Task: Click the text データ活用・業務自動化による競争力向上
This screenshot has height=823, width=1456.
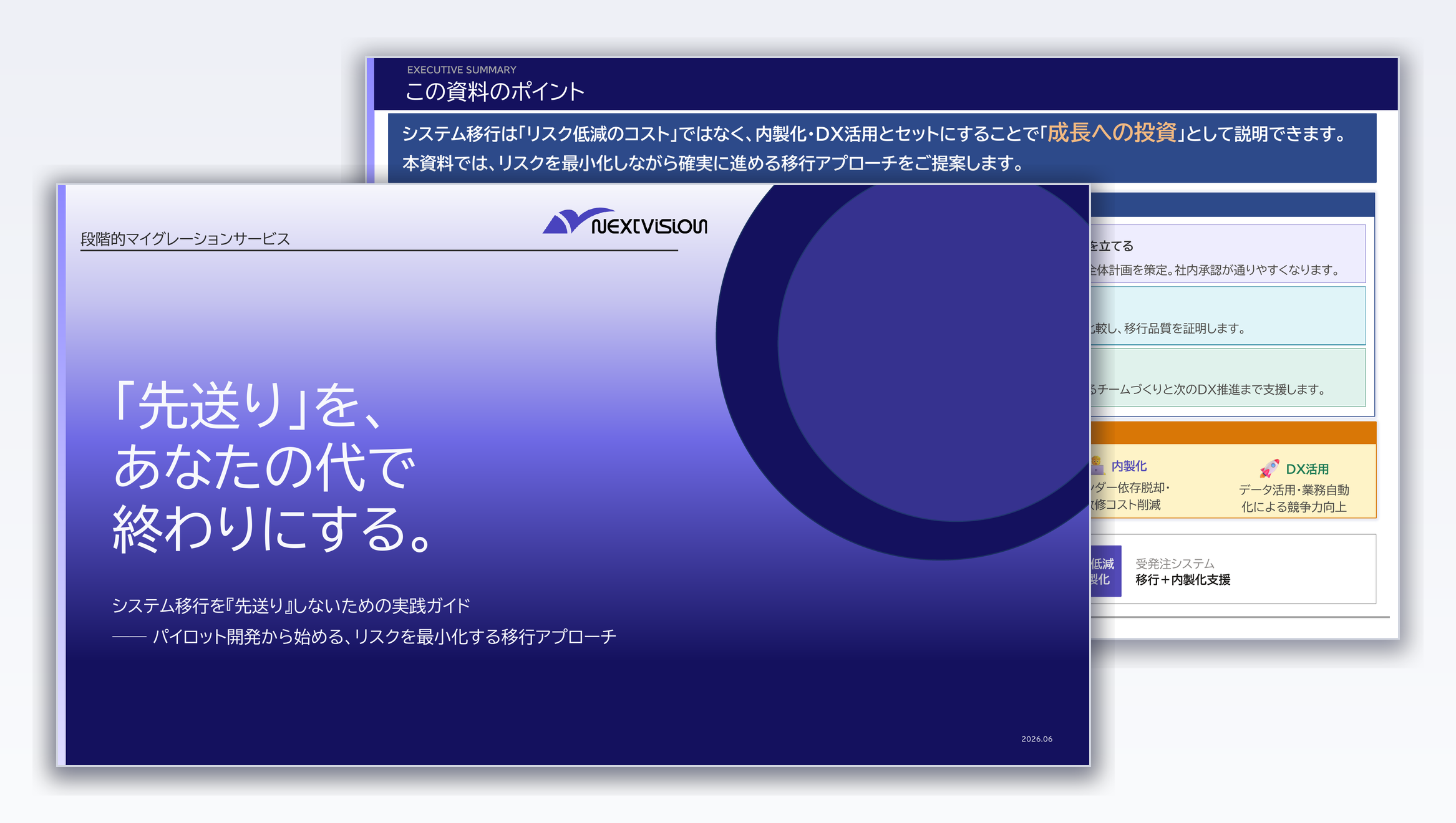Action: (1294, 498)
